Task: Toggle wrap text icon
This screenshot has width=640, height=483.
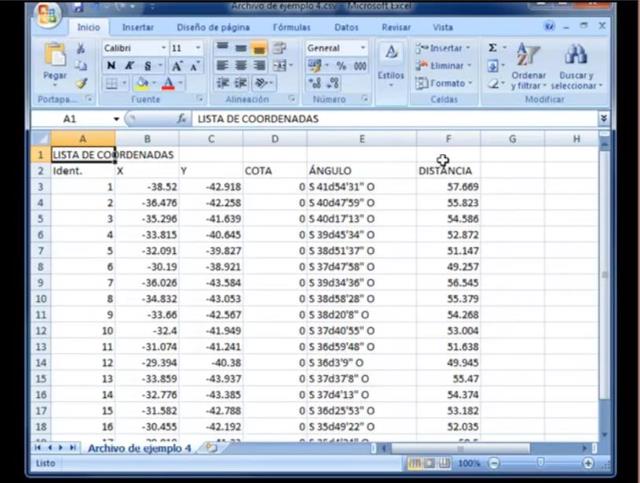Action: 279,48
